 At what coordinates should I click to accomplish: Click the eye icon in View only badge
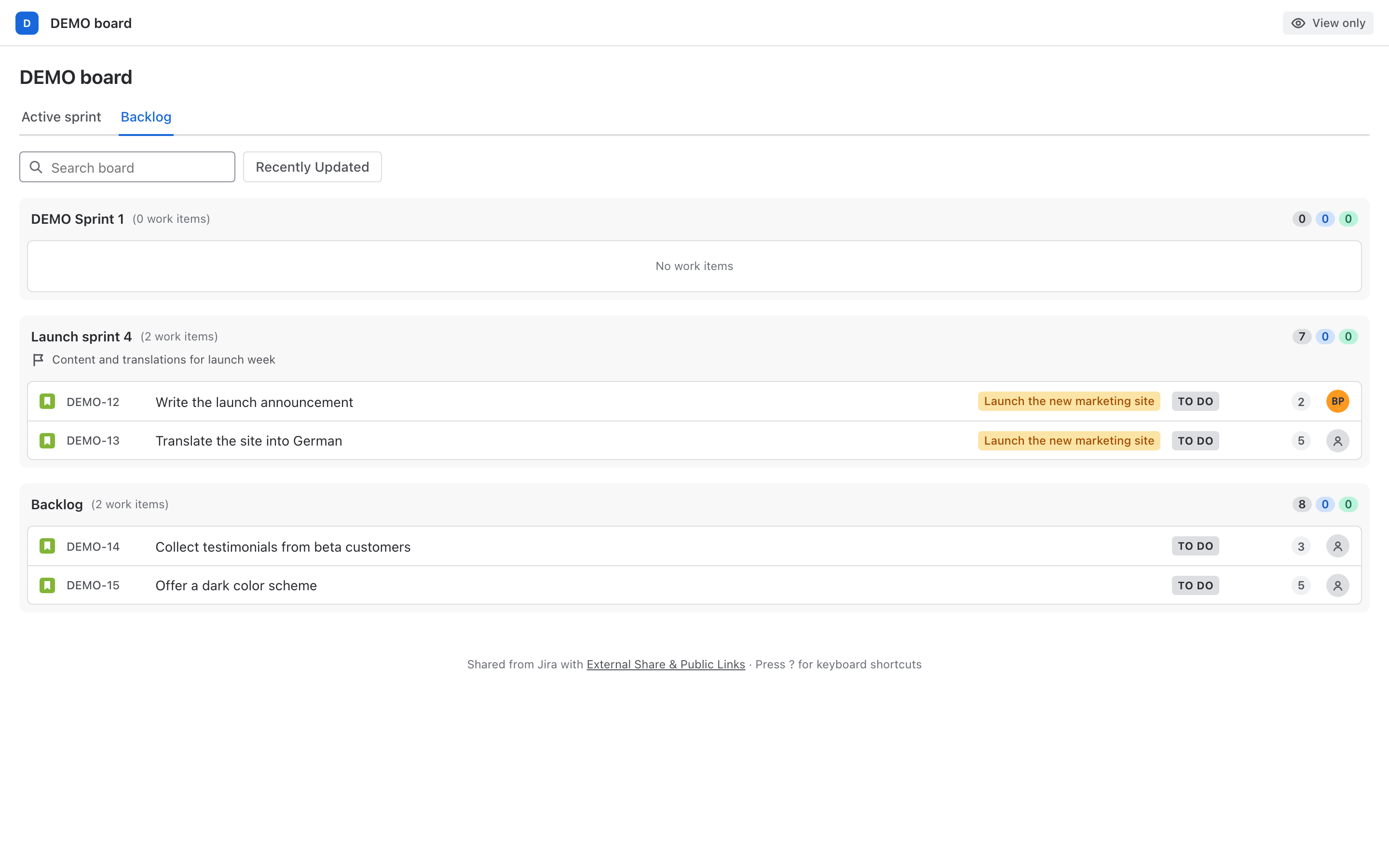1298,23
